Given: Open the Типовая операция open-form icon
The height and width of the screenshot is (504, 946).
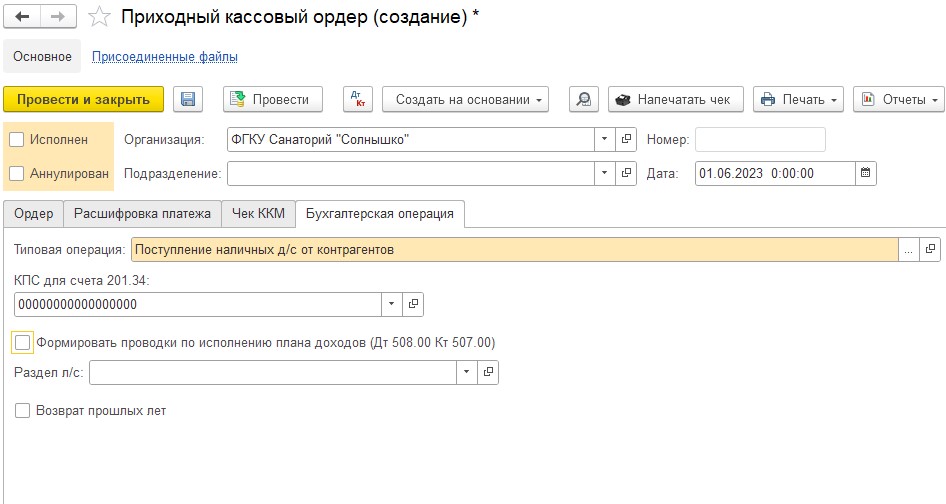Looking at the screenshot, I should coord(930,249).
